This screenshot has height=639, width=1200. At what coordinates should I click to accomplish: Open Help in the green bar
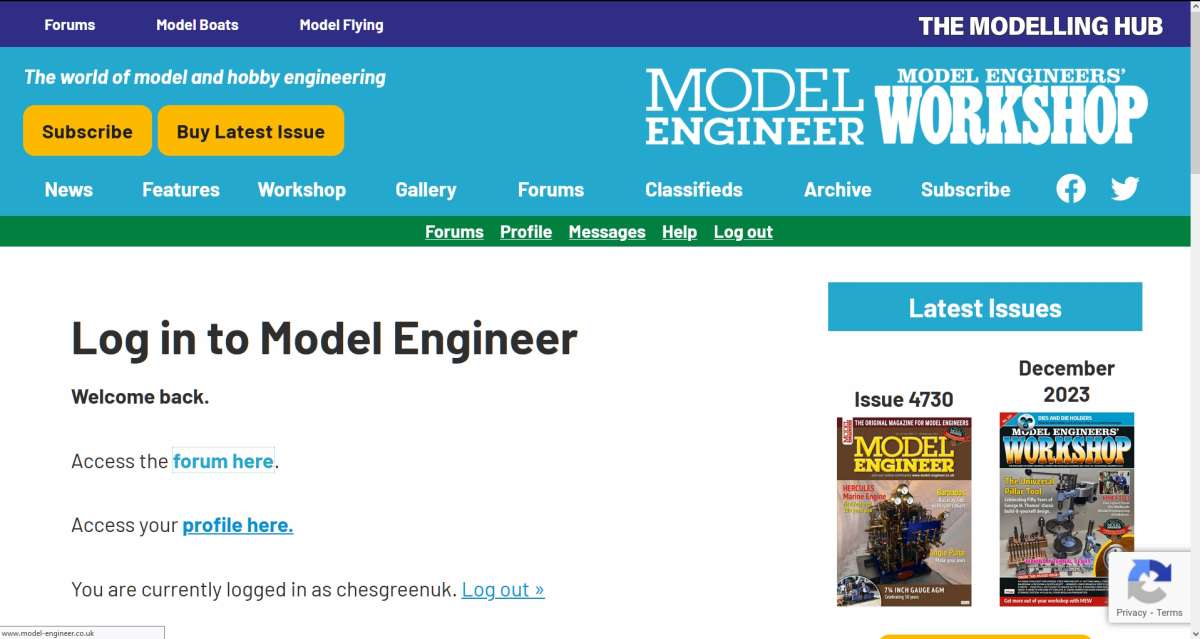679,232
